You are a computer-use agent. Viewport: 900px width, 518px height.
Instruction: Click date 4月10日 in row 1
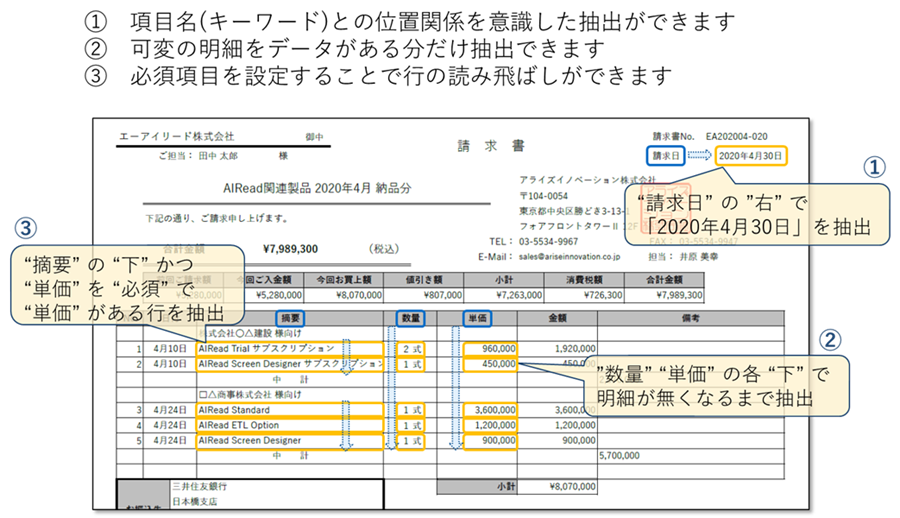click(x=170, y=349)
